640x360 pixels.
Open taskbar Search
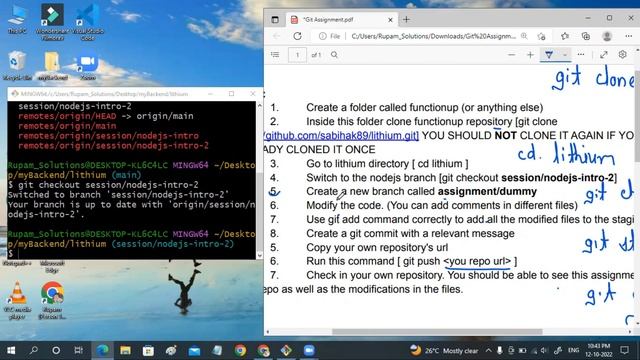click(x=34, y=350)
